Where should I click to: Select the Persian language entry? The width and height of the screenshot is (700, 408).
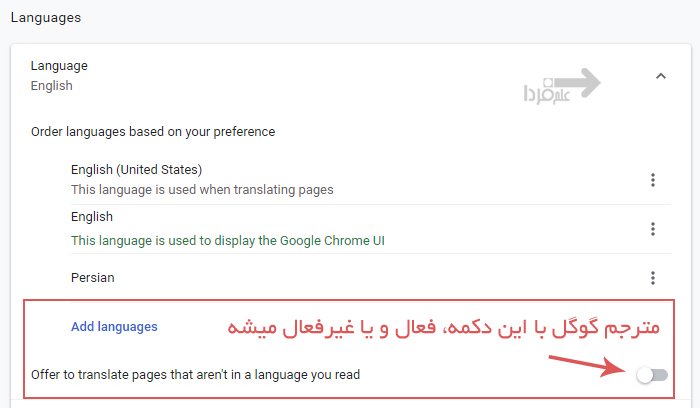coord(92,277)
